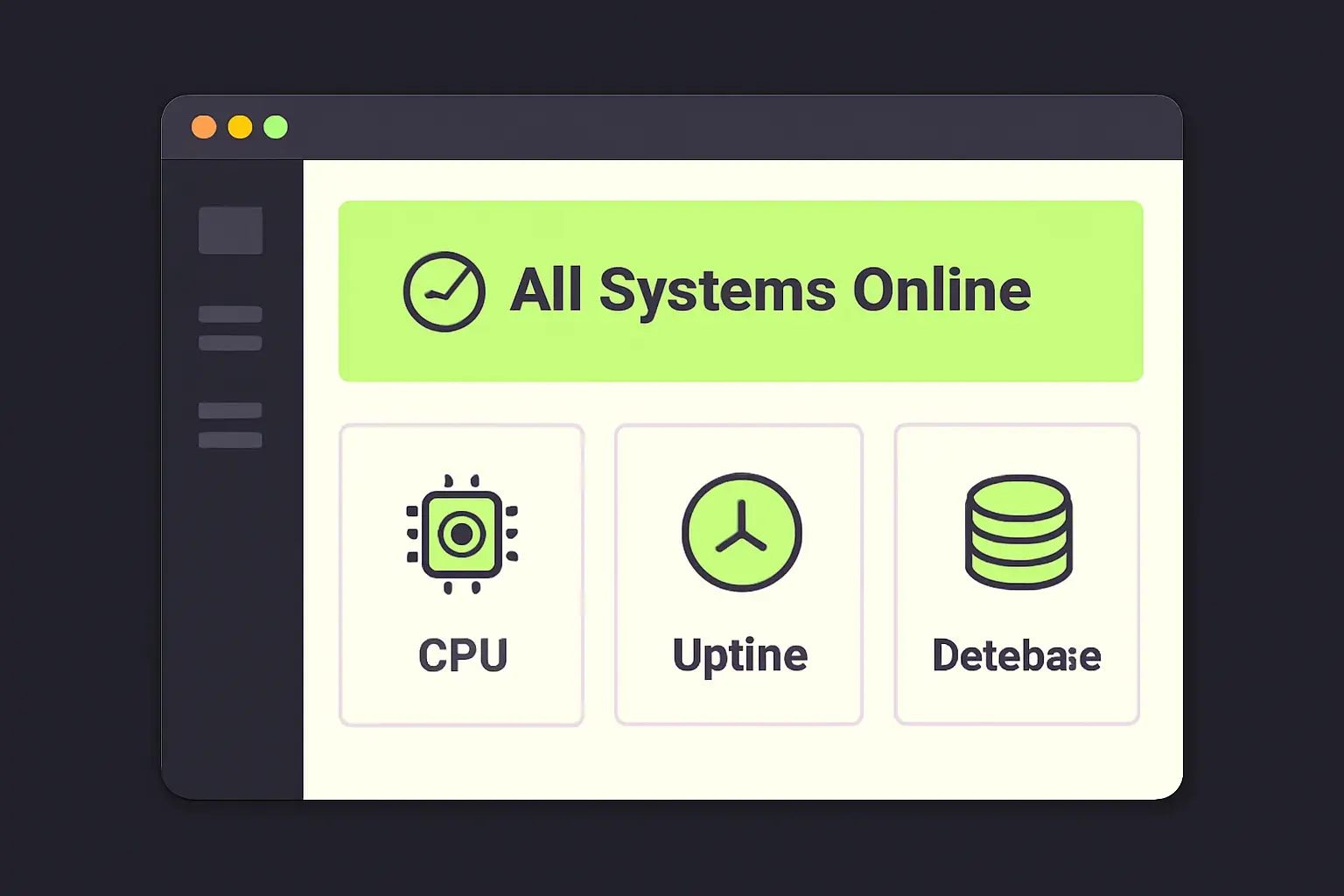Image resolution: width=1344 pixels, height=896 pixels.
Task: Click the orange close window dot
Action: point(204,127)
